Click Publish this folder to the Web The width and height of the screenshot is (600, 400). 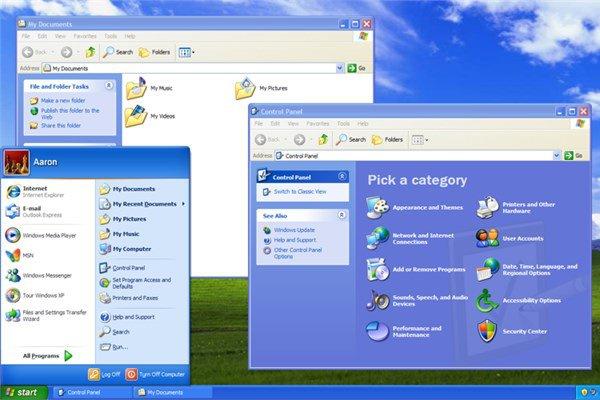(70, 113)
